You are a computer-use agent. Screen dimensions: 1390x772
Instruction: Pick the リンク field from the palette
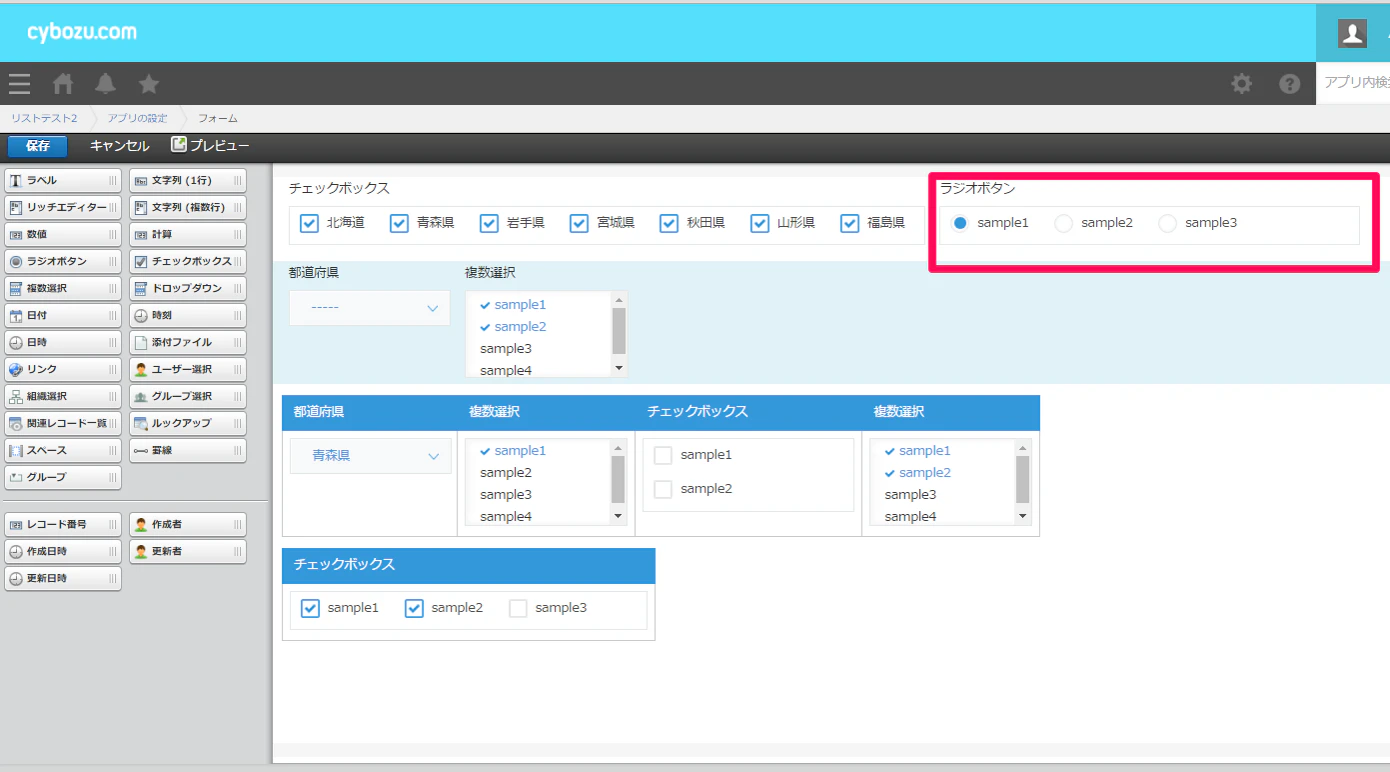point(63,369)
